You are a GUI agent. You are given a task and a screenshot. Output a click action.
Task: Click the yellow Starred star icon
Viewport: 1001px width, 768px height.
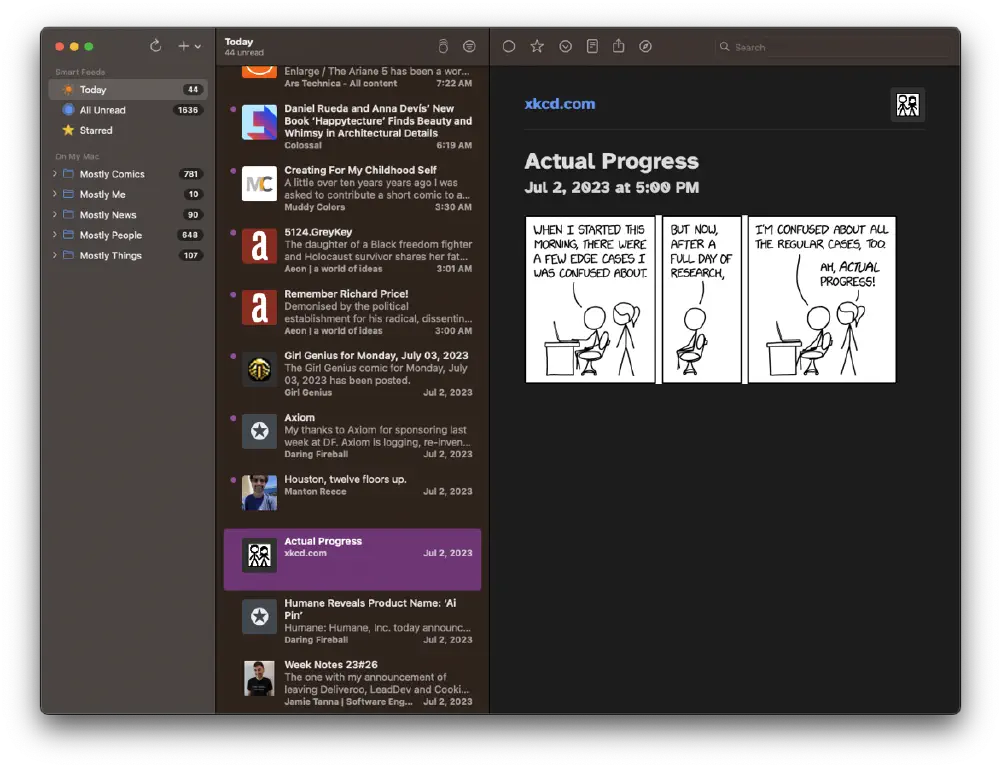(x=68, y=130)
